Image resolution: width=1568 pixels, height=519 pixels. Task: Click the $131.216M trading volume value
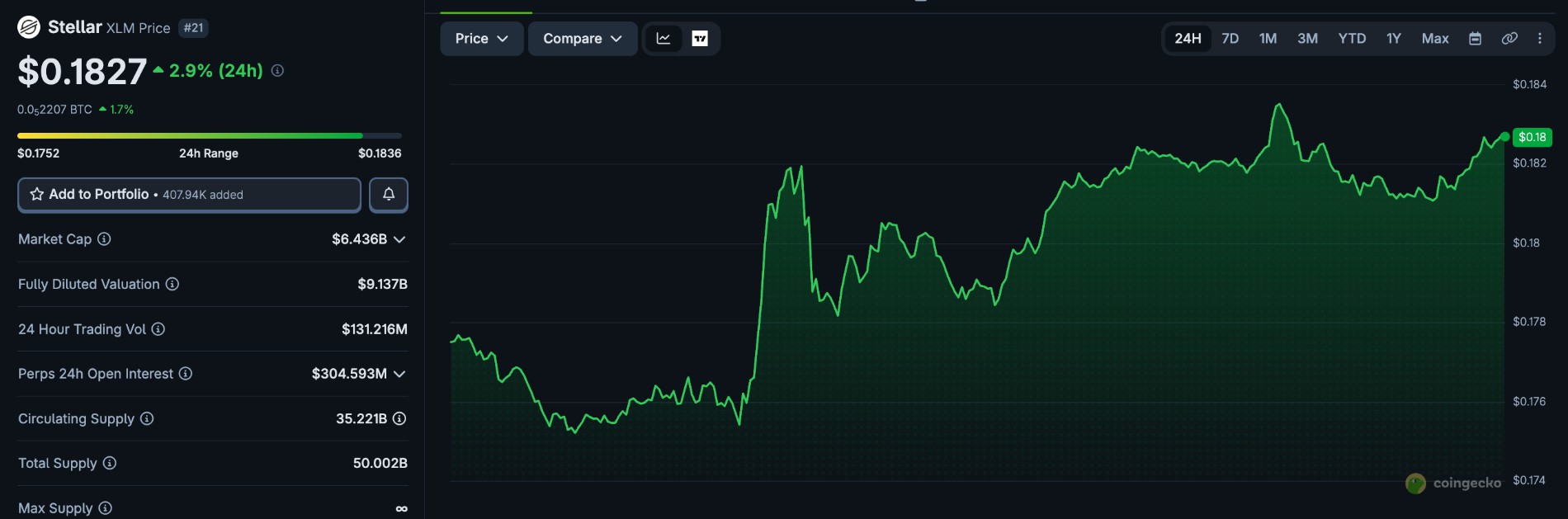tap(375, 329)
